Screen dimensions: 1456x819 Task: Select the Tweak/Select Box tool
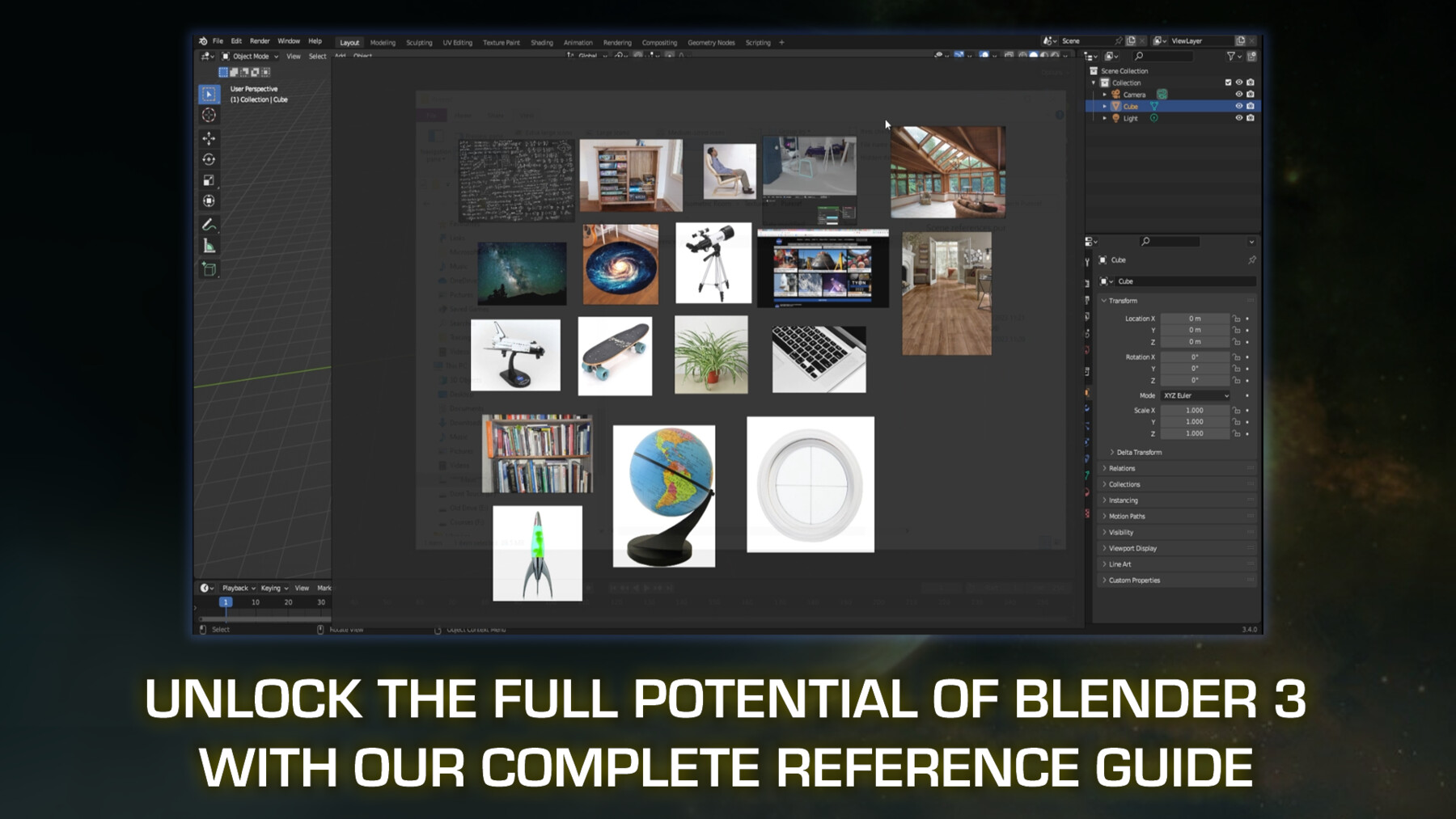click(209, 95)
